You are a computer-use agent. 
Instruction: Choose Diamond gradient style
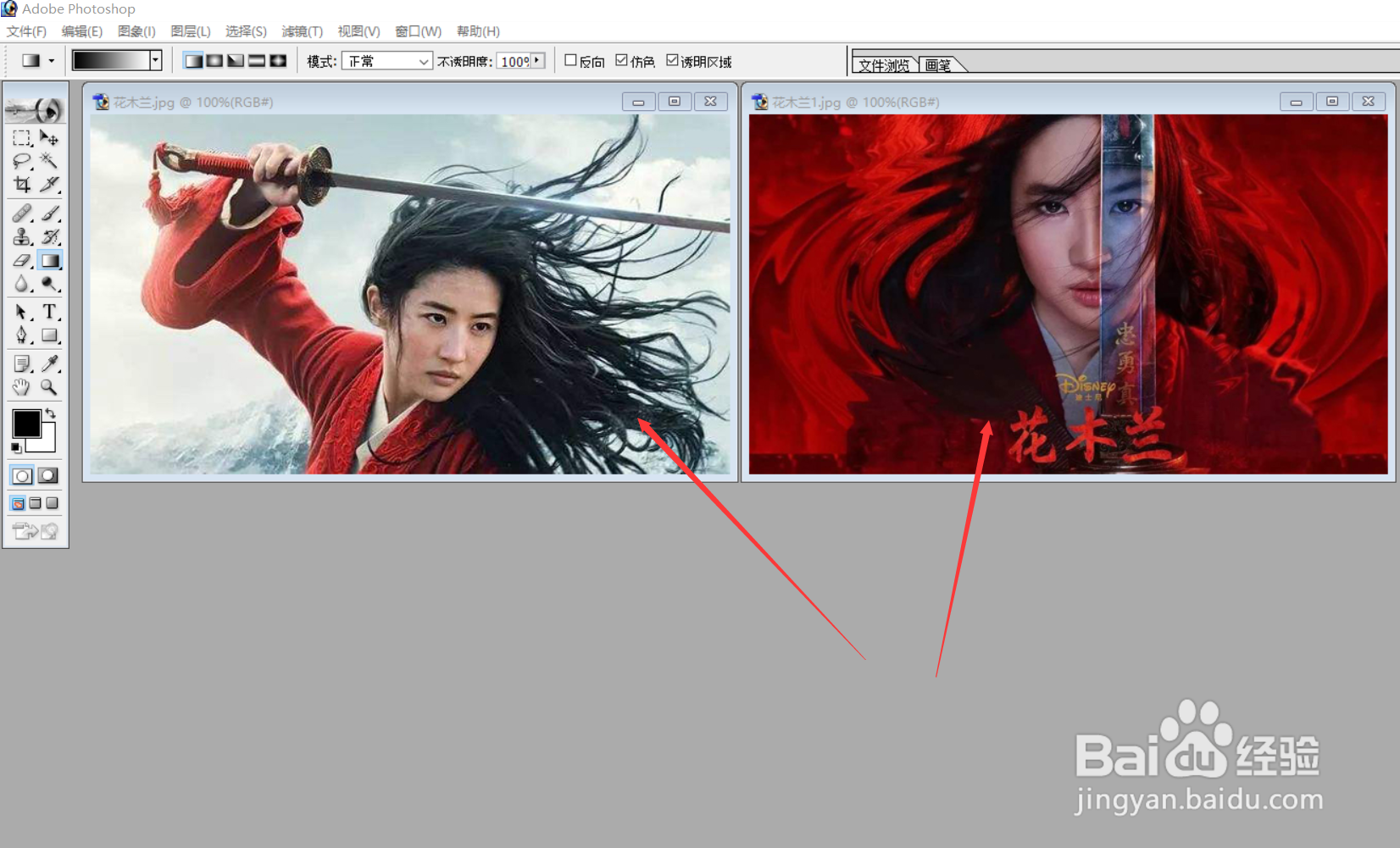coord(278,61)
